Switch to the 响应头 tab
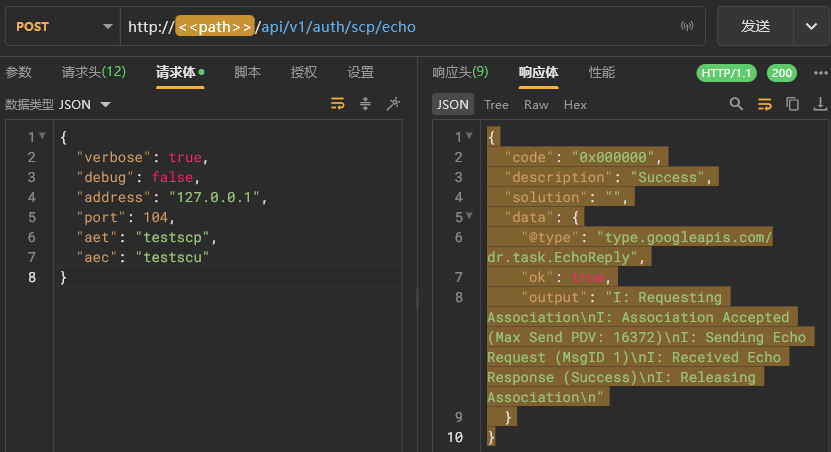 coord(460,72)
